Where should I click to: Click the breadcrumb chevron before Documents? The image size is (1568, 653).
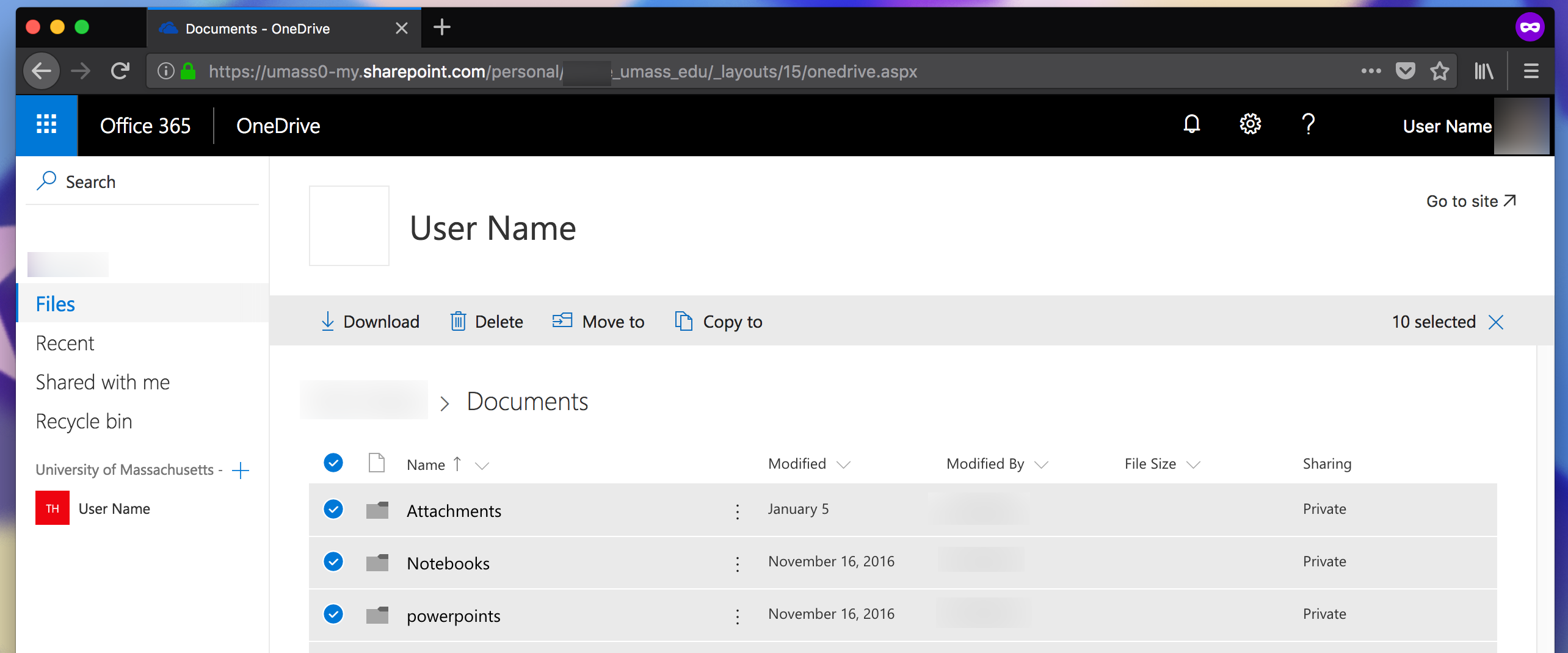(445, 403)
